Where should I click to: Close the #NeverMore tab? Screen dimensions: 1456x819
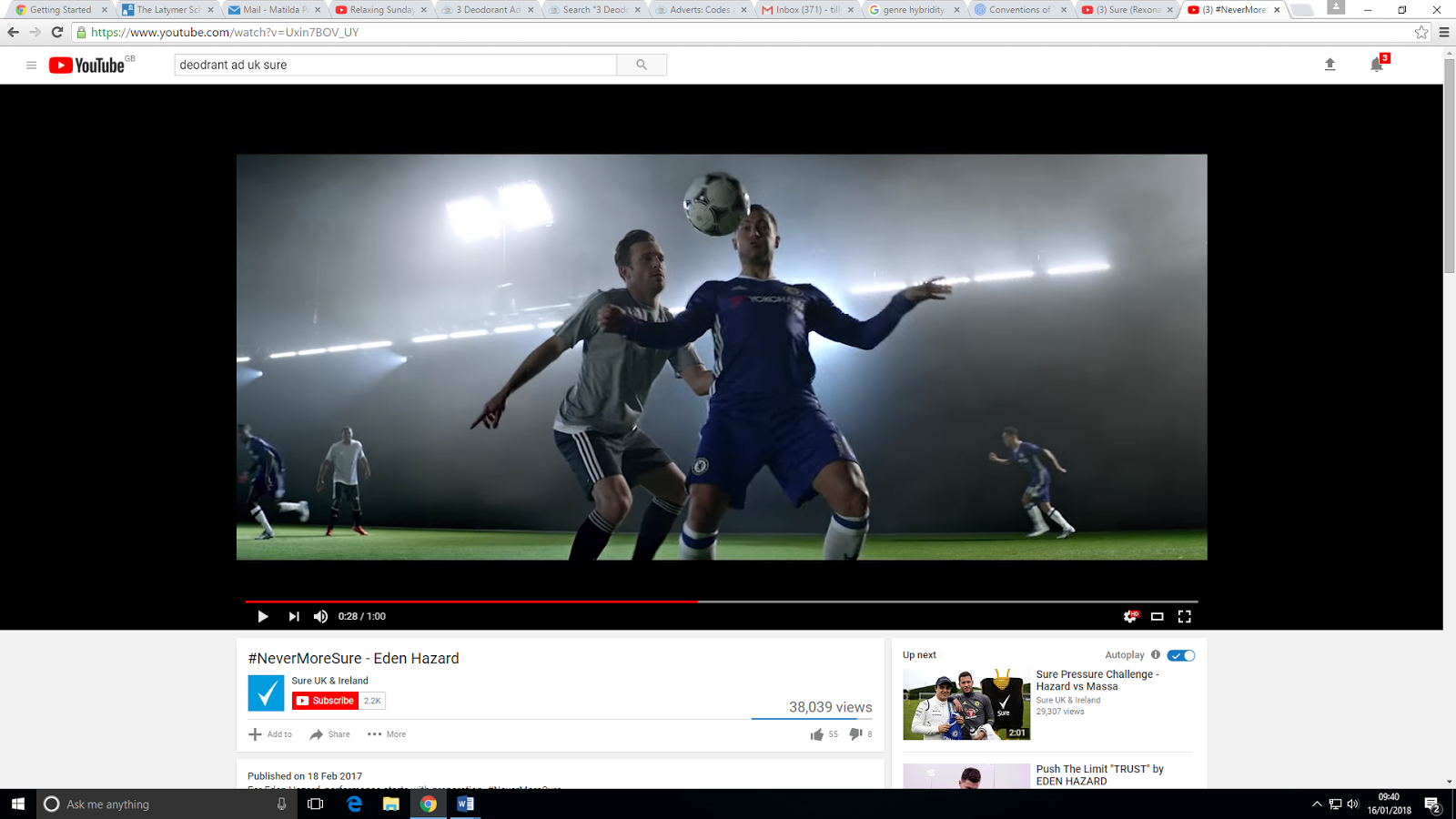pos(1277,10)
